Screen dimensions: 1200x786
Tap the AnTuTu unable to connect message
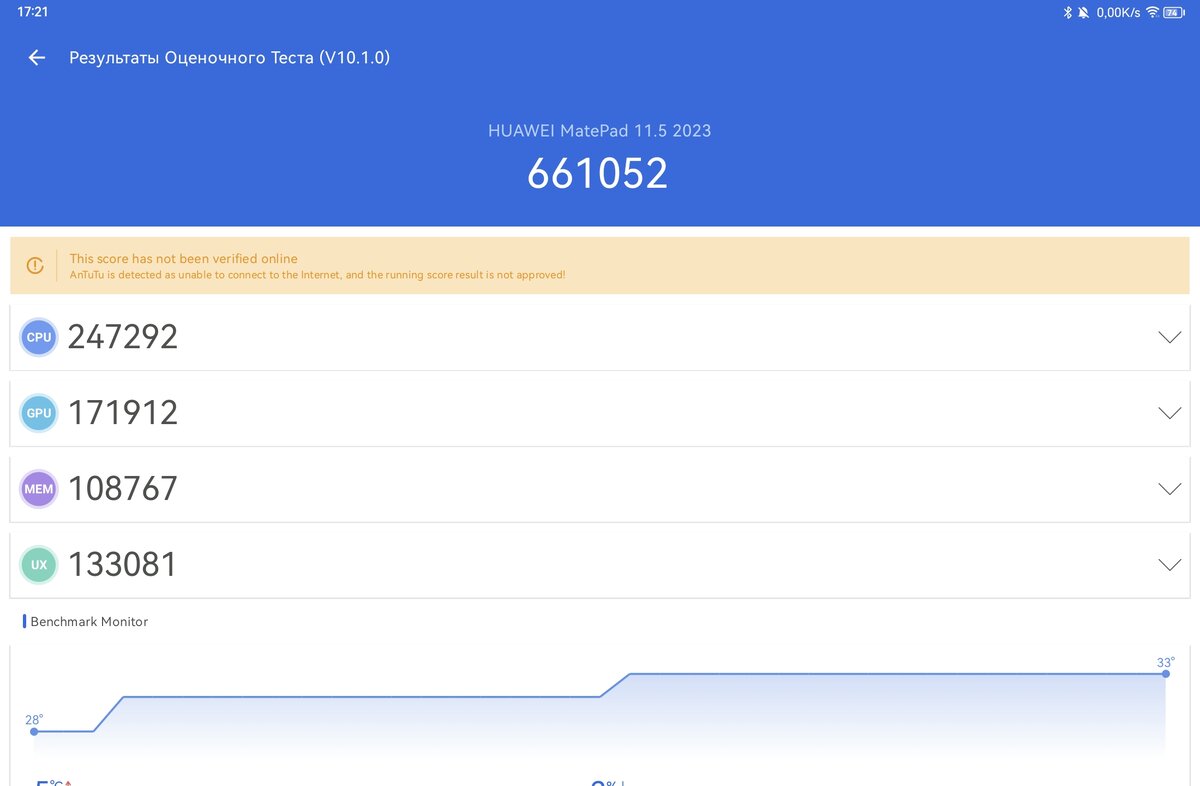coord(317,274)
